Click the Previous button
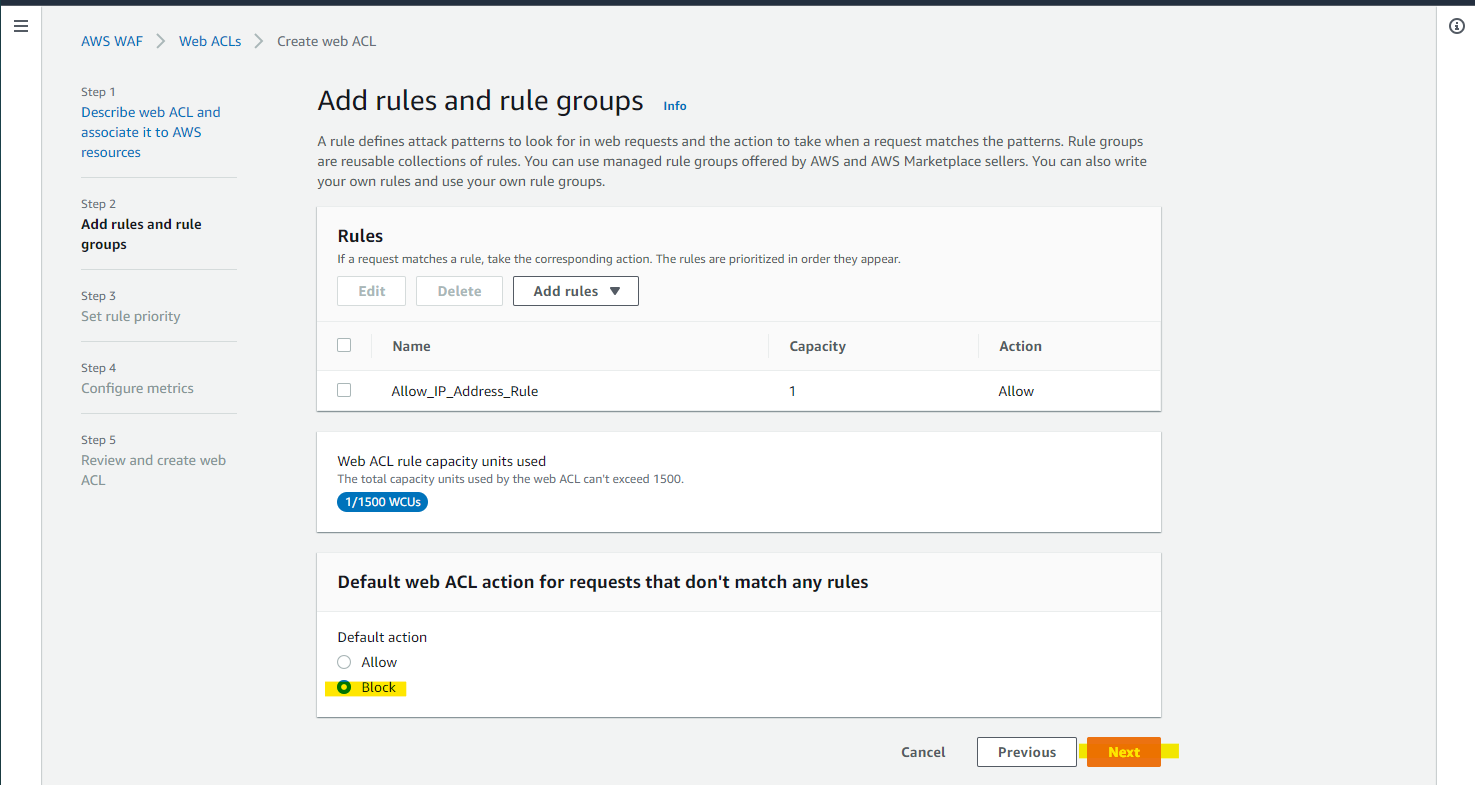 pyautogui.click(x=1026, y=752)
